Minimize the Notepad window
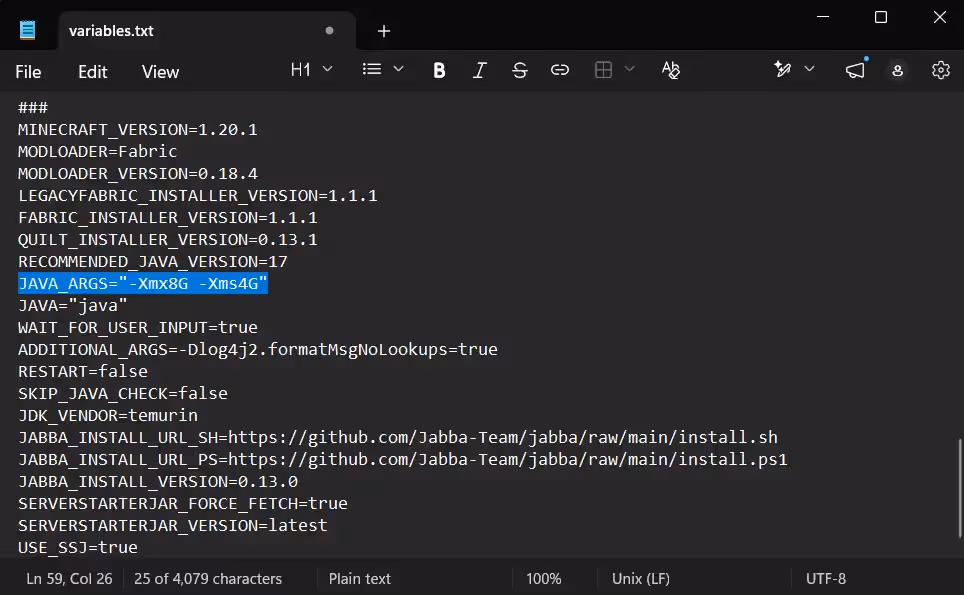 point(823,17)
